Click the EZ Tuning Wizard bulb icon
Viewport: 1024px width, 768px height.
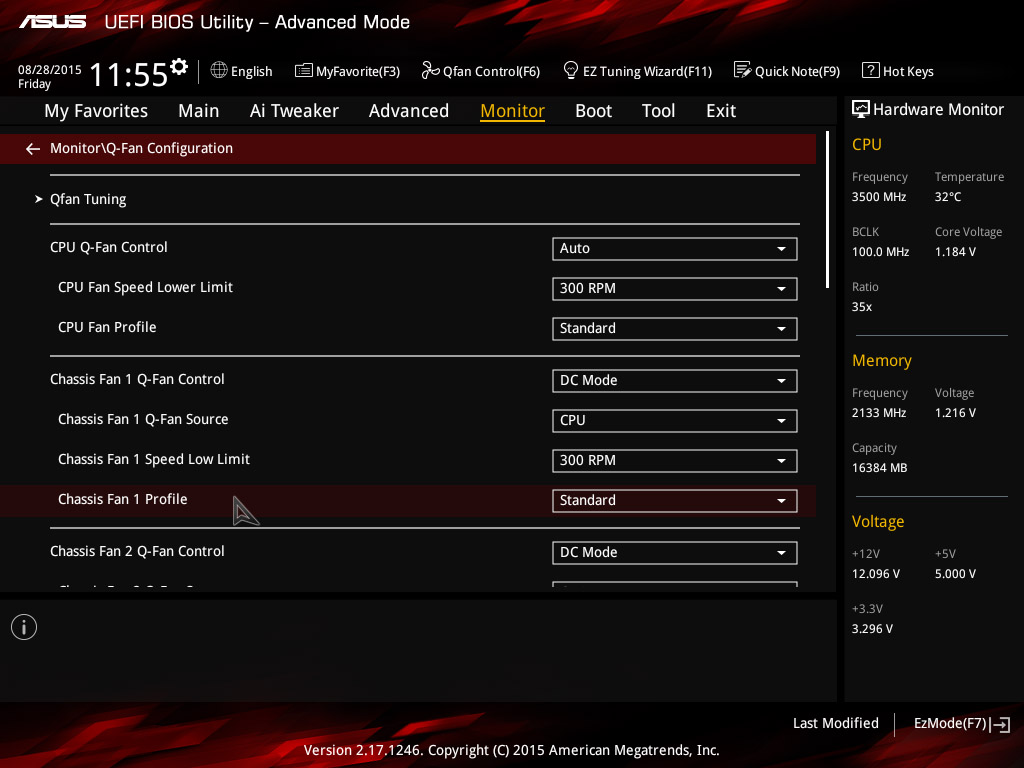point(571,70)
